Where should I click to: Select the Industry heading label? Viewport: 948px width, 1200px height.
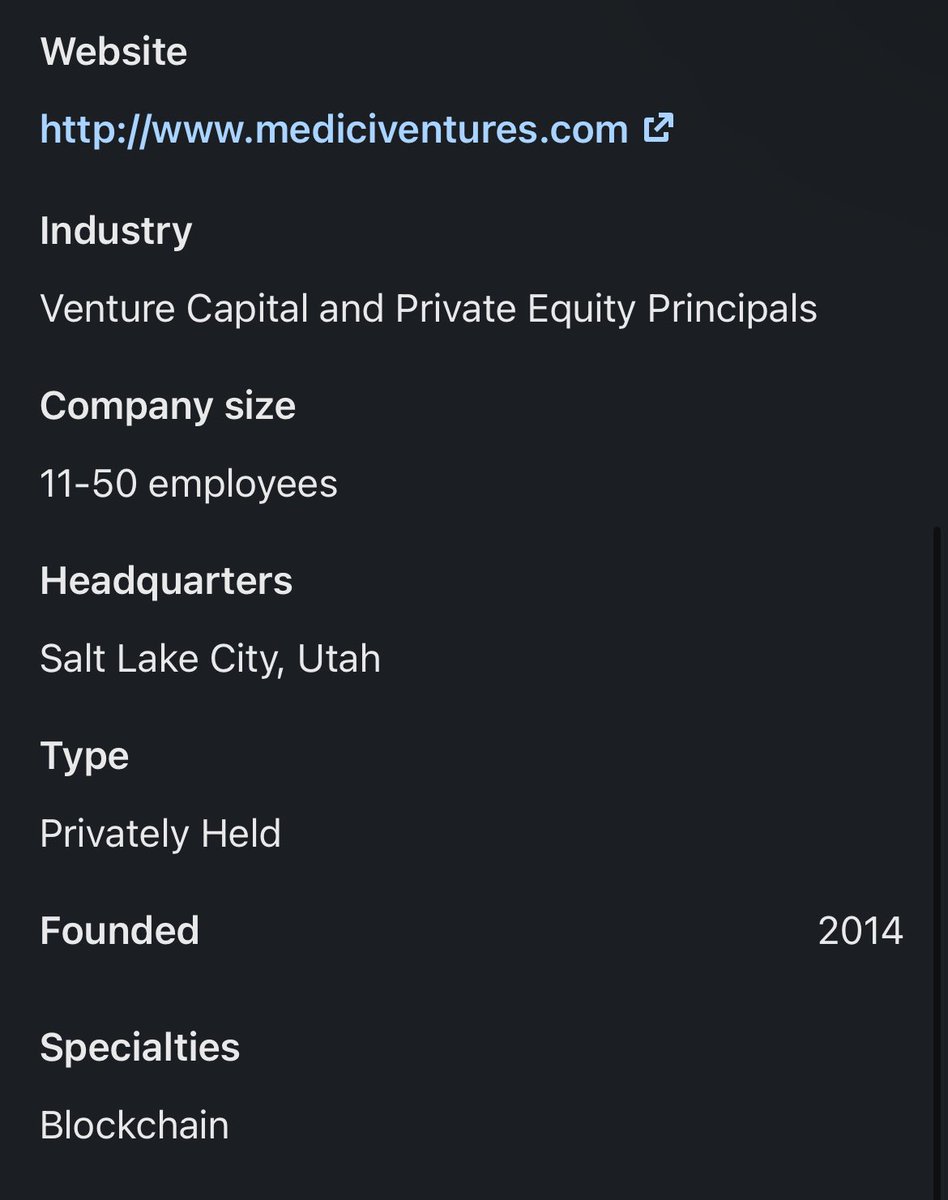click(x=116, y=231)
